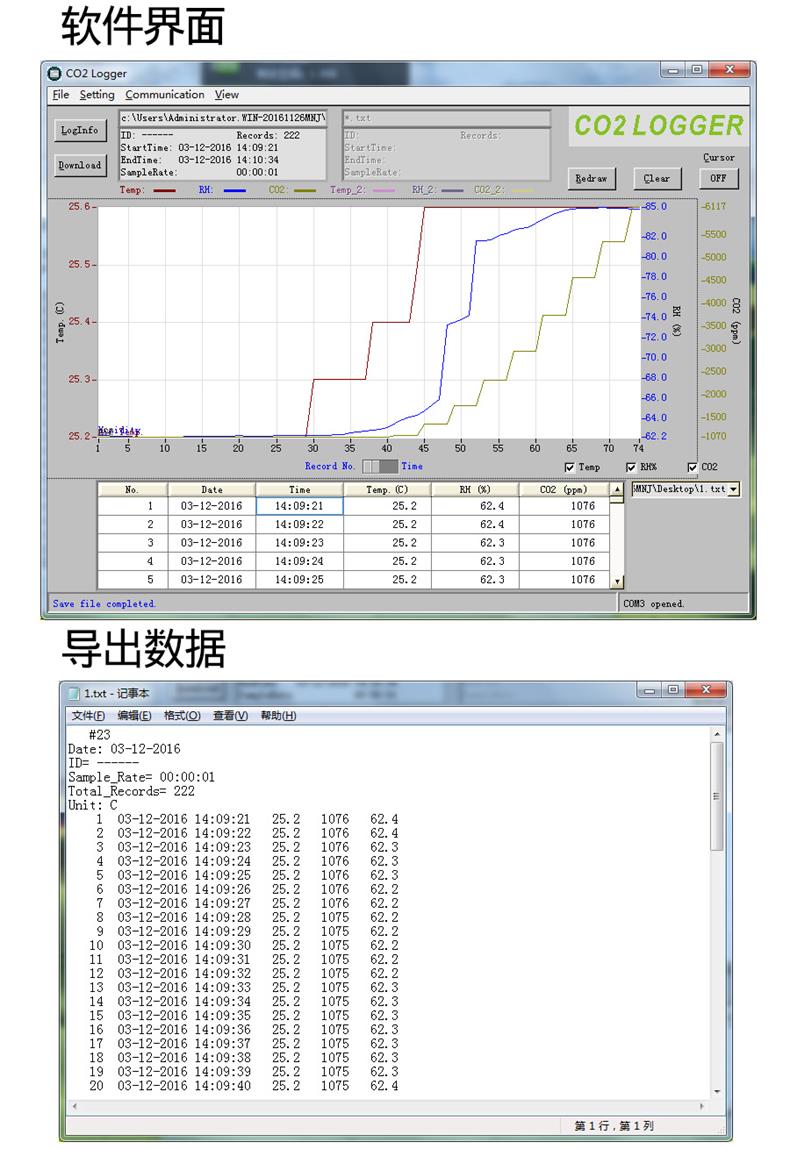Click the CO2 Logger app icon in title bar

[x=54, y=73]
